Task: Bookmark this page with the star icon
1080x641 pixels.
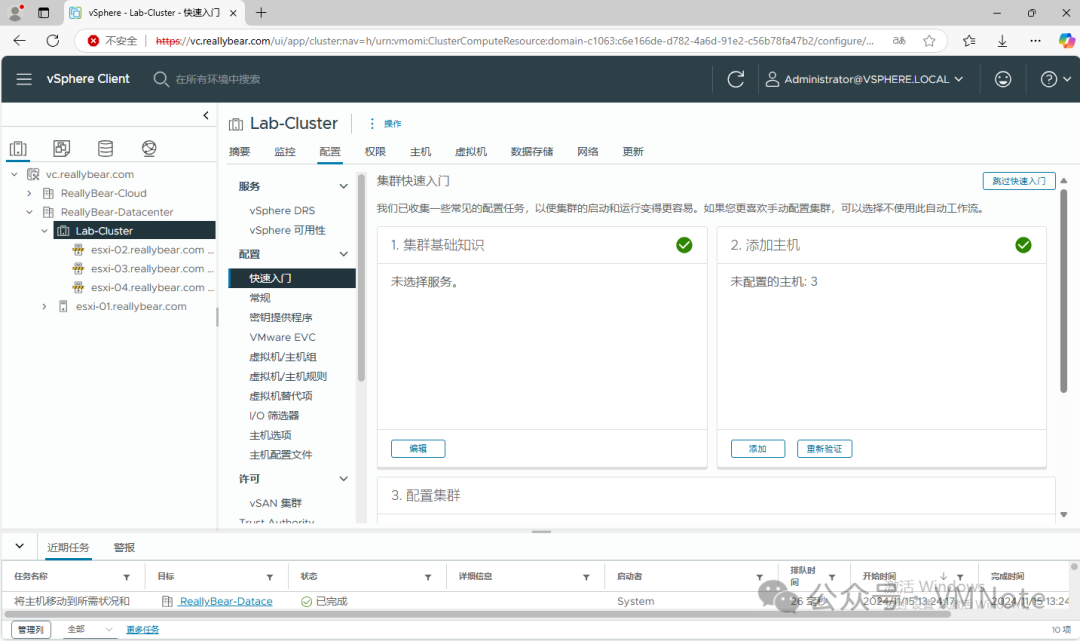Action: click(929, 41)
